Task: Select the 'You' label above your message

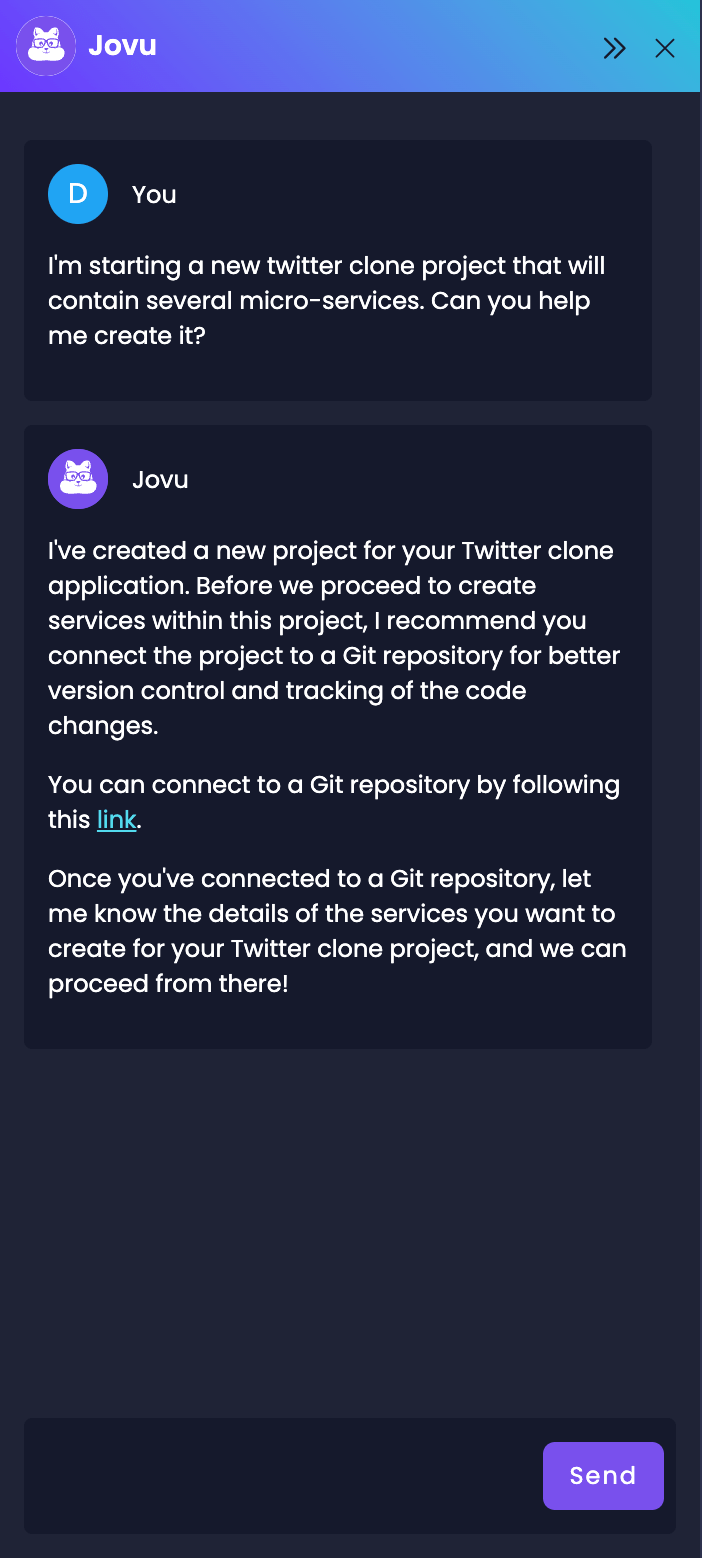Action: 153,193
